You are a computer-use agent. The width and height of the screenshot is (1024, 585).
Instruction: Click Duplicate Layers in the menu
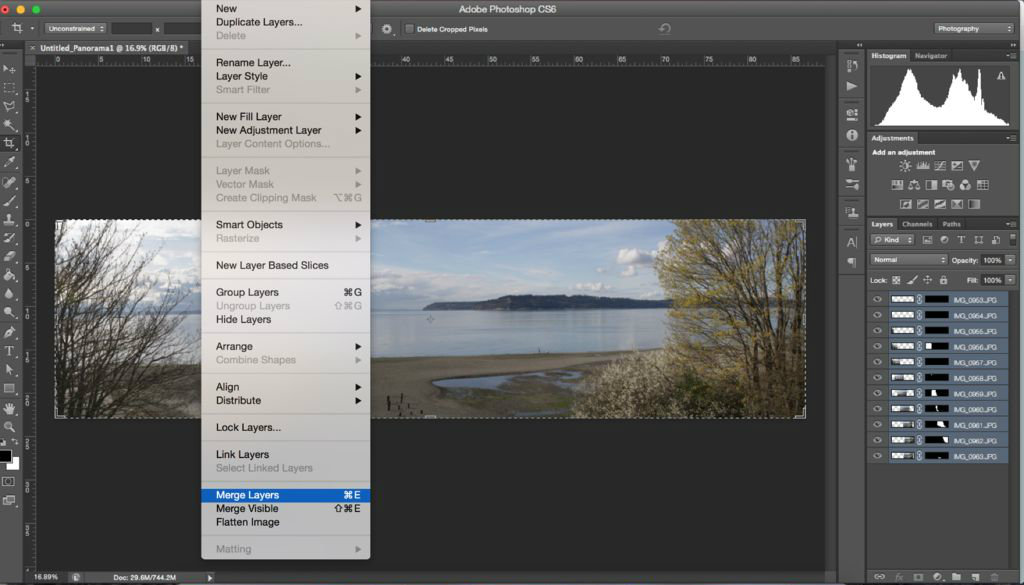(x=258, y=22)
